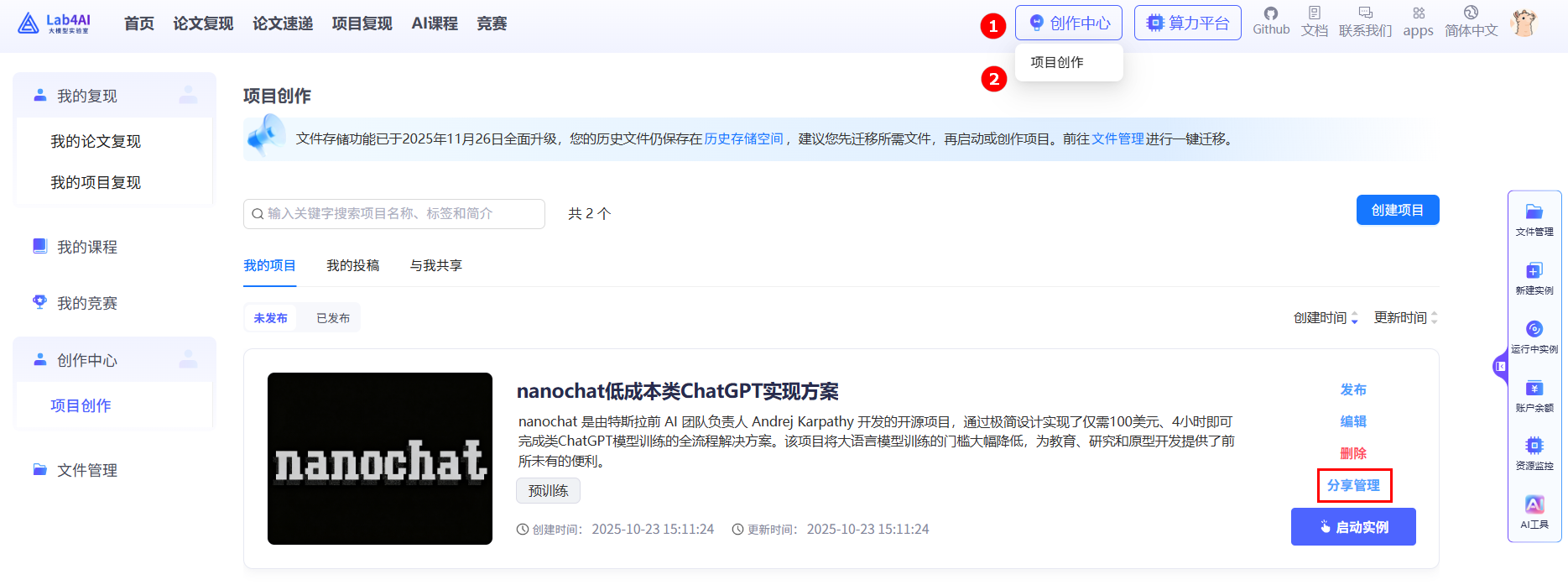Follow the 文件管理 link in the notice
The height and width of the screenshot is (585, 1568).
[x=1117, y=138]
